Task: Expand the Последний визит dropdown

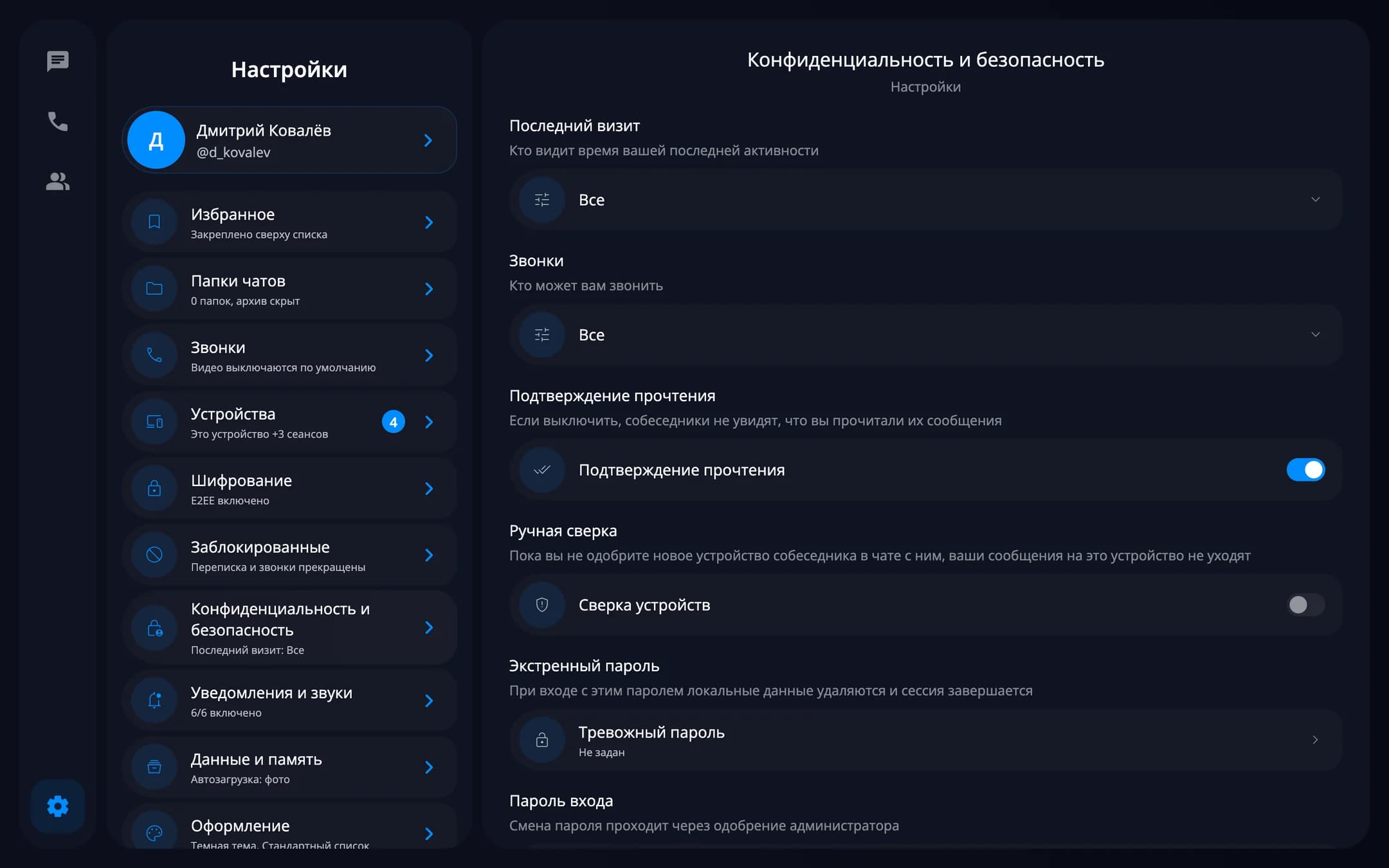Action: pyautogui.click(x=925, y=200)
